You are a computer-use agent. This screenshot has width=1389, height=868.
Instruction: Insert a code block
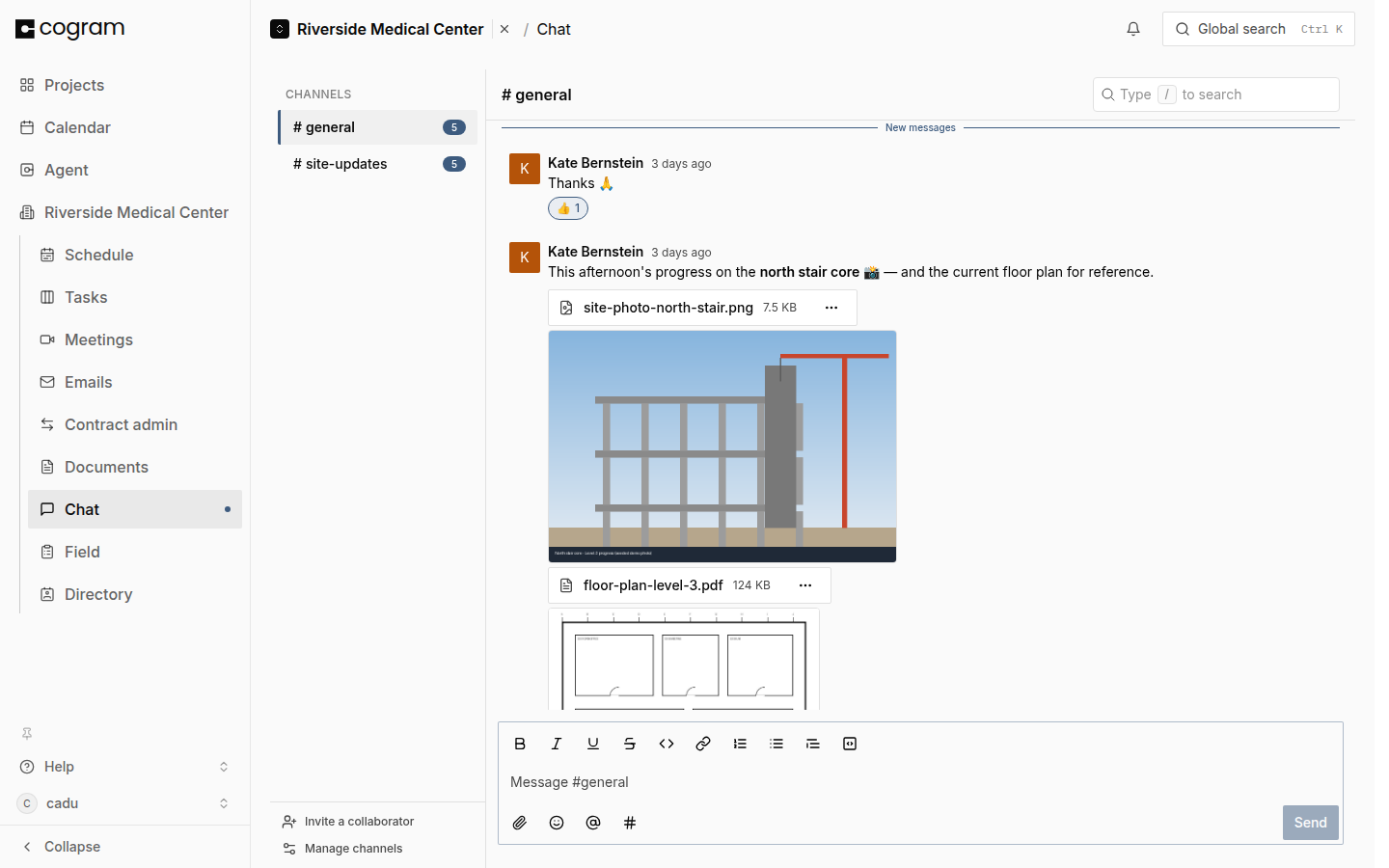(x=850, y=744)
